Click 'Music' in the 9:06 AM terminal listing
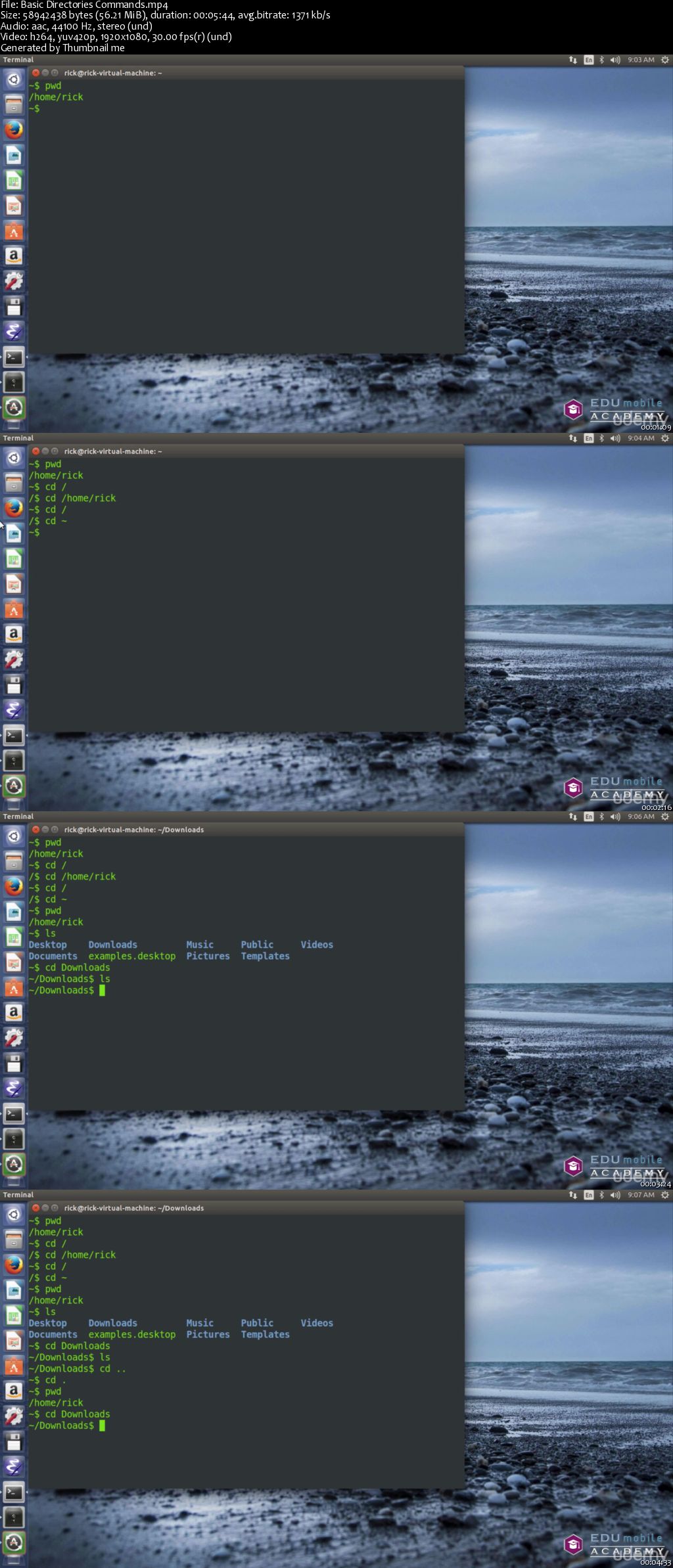The width and height of the screenshot is (673, 1568). coord(200,945)
